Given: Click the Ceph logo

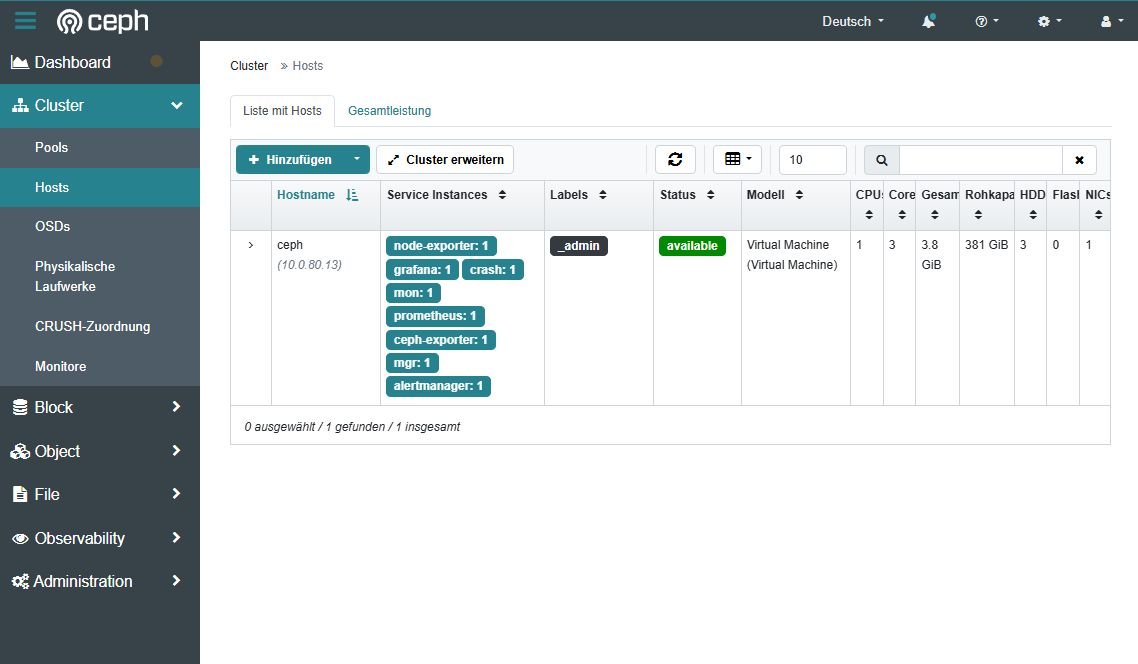Looking at the screenshot, I should (x=101, y=21).
